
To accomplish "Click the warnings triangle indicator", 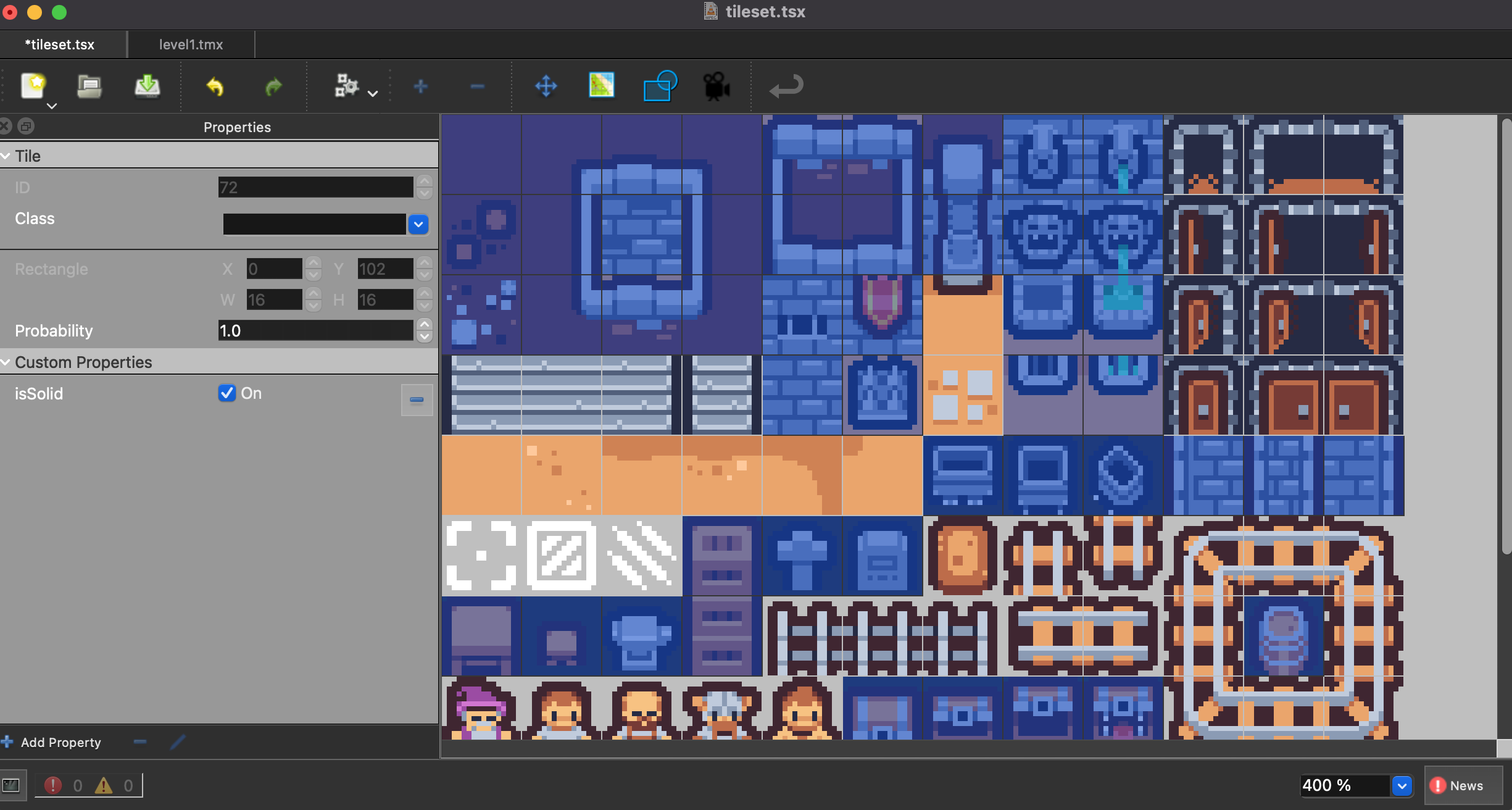I will point(104,785).
